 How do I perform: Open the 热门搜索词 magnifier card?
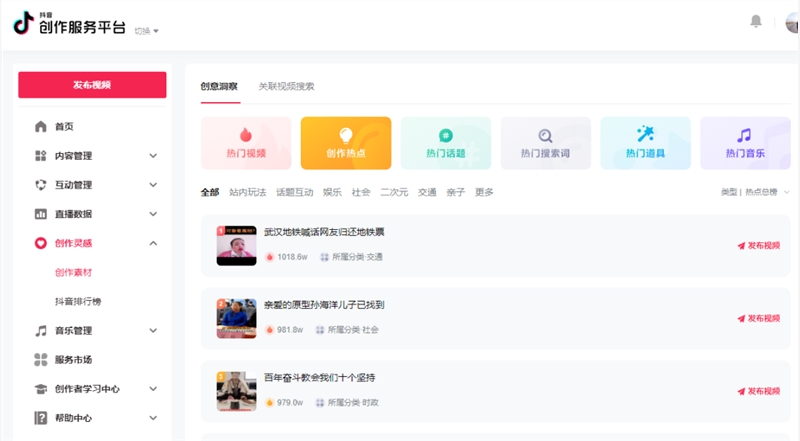coord(545,143)
